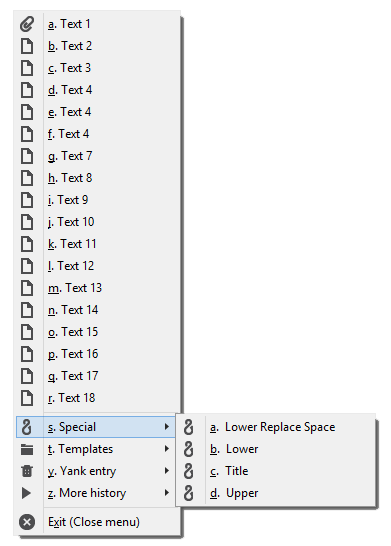This screenshot has width=391, height=546.
Task: Click the X icon beside Exit
Action: 27,522
